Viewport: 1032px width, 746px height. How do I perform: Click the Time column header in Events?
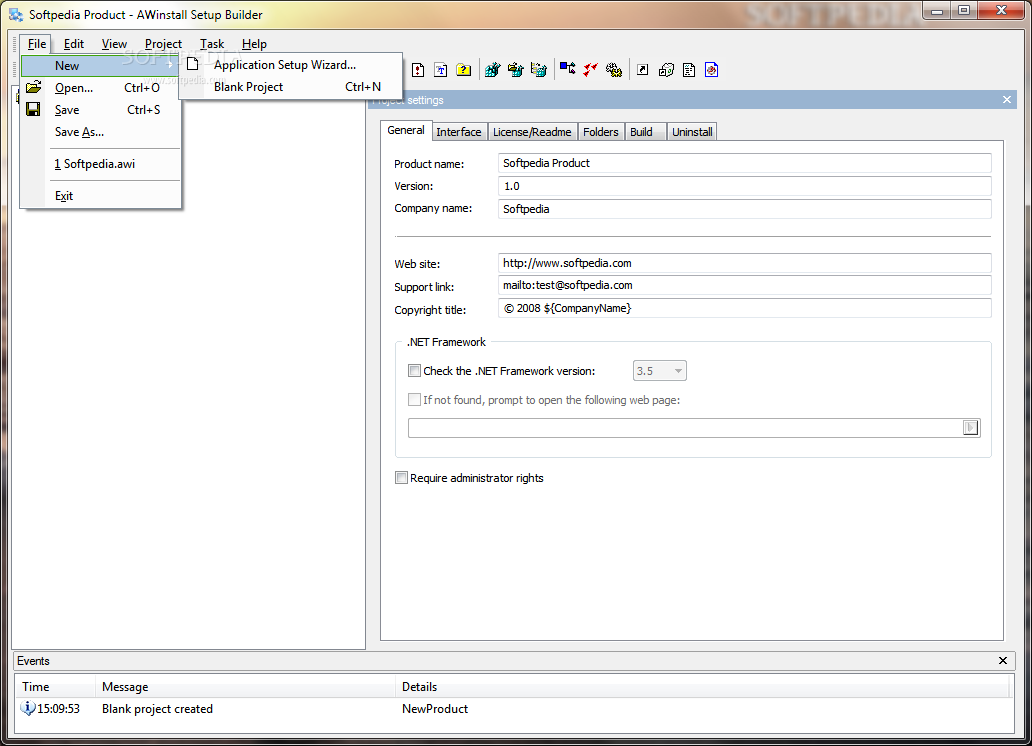click(56, 687)
